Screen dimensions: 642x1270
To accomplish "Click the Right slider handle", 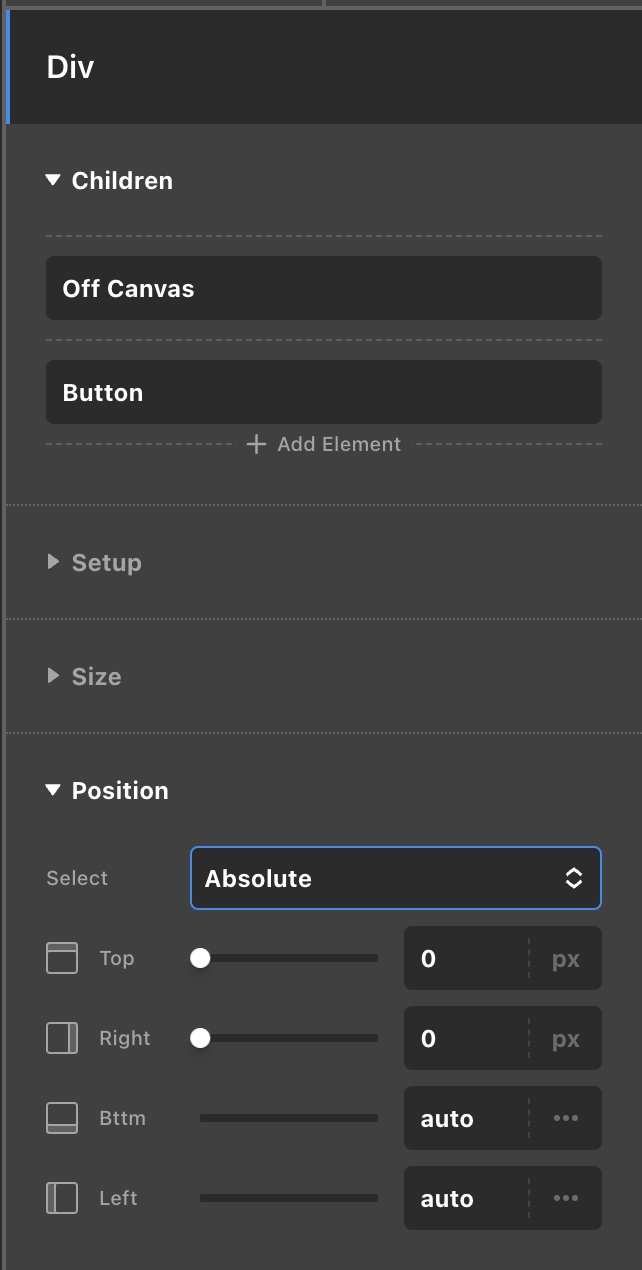I will pos(200,1038).
